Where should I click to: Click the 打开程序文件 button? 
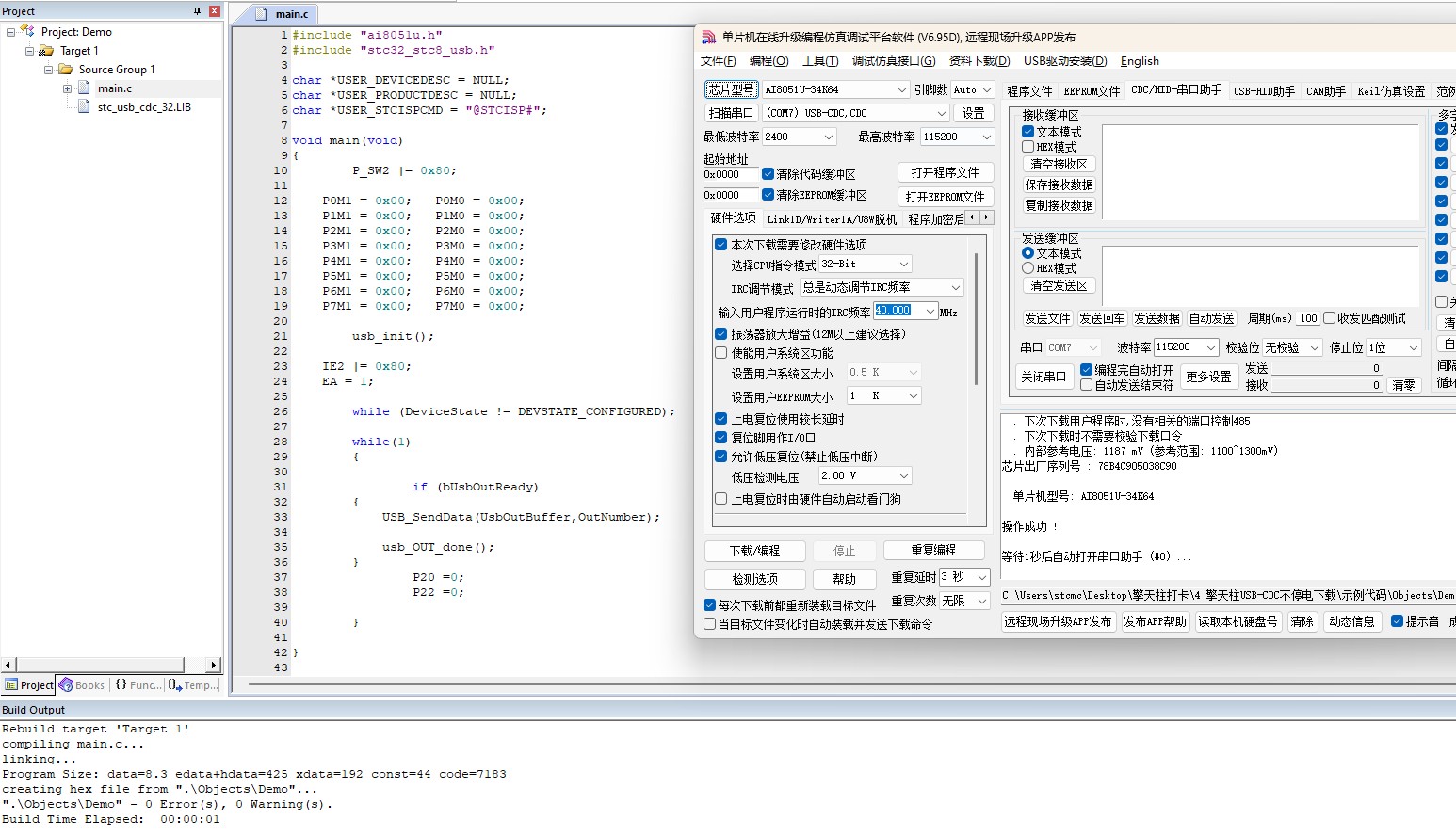point(945,172)
